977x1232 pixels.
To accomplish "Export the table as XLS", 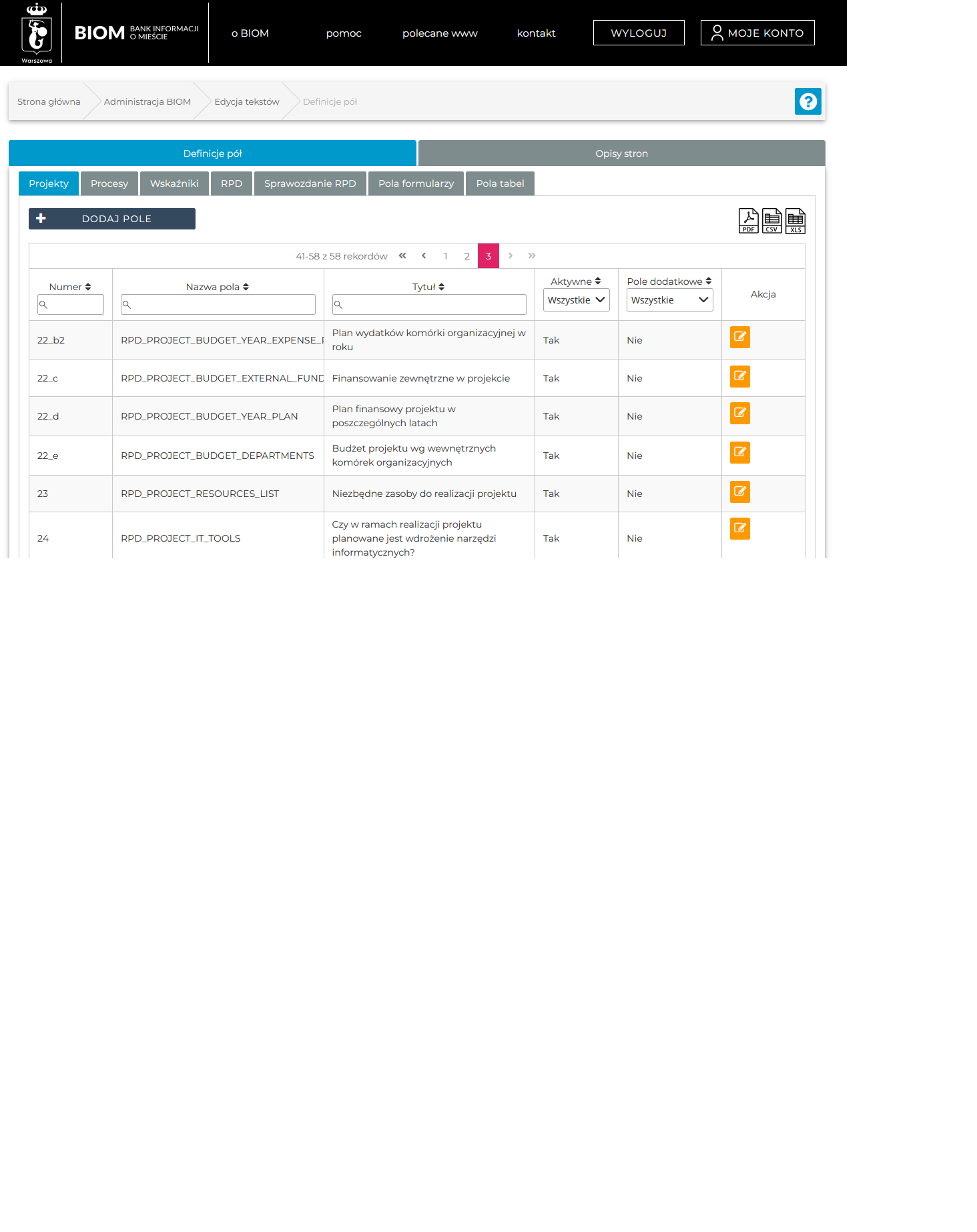I will coord(795,221).
